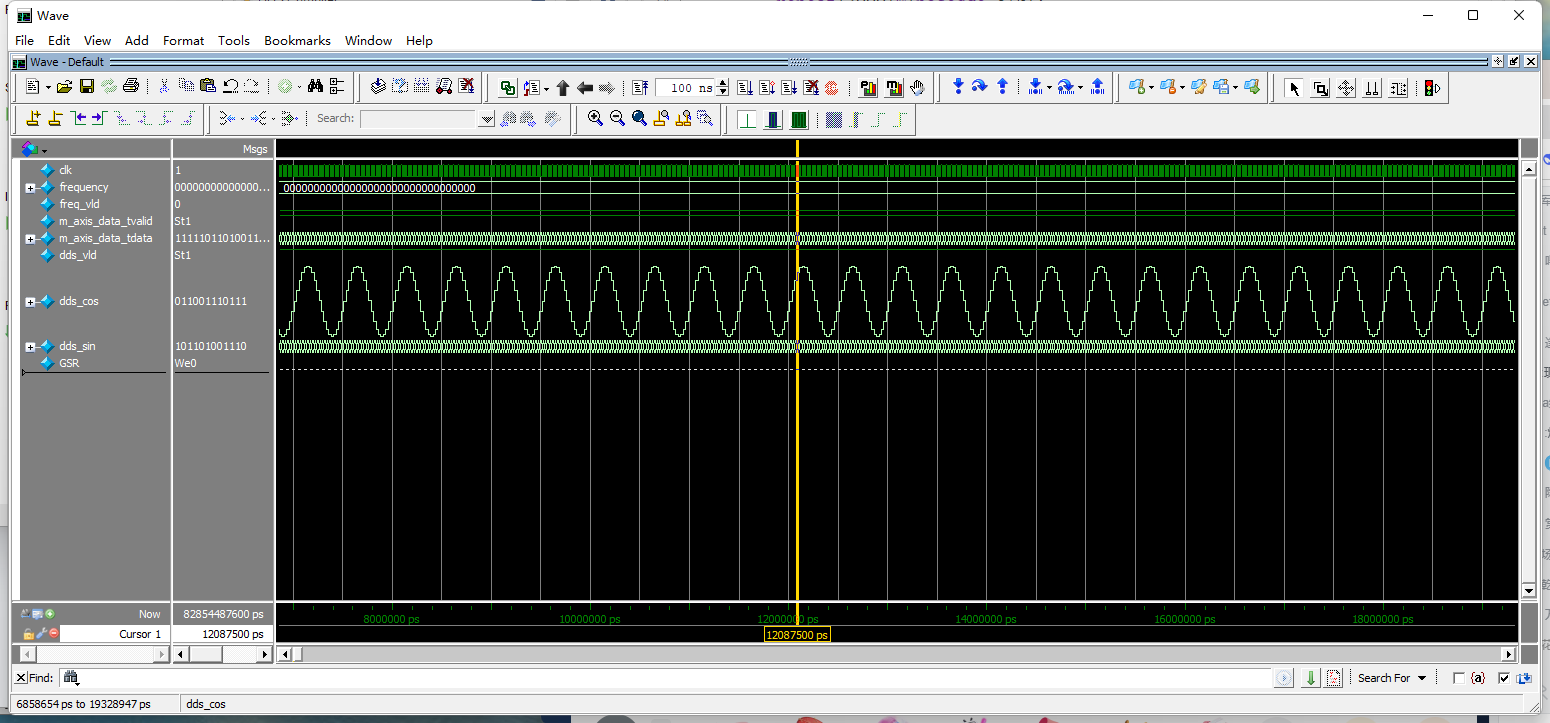This screenshot has height=723, width=1550.
Task: Run the simulation for the set run length
Action: [747, 88]
